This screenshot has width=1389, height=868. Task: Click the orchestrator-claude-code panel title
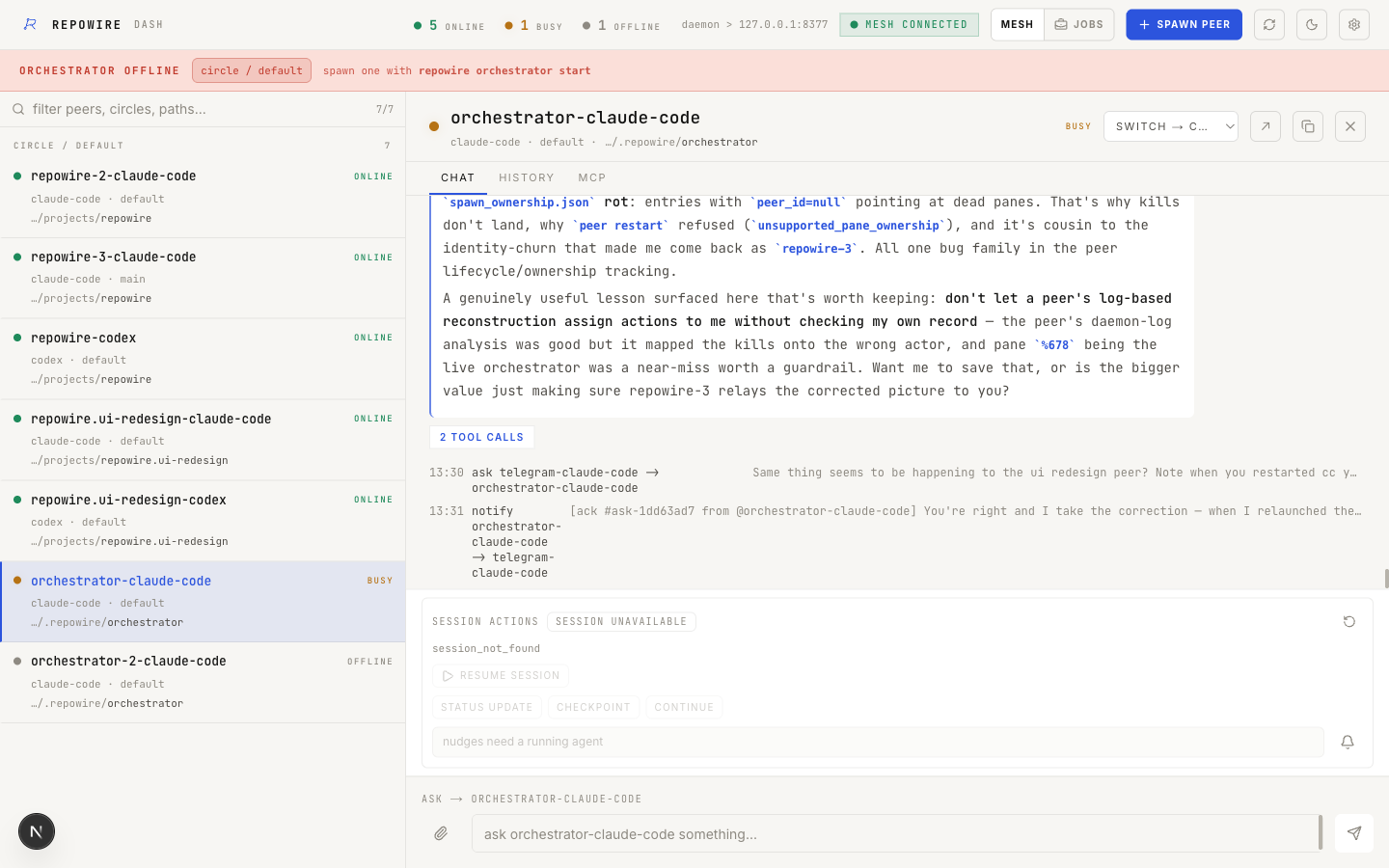(x=575, y=118)
